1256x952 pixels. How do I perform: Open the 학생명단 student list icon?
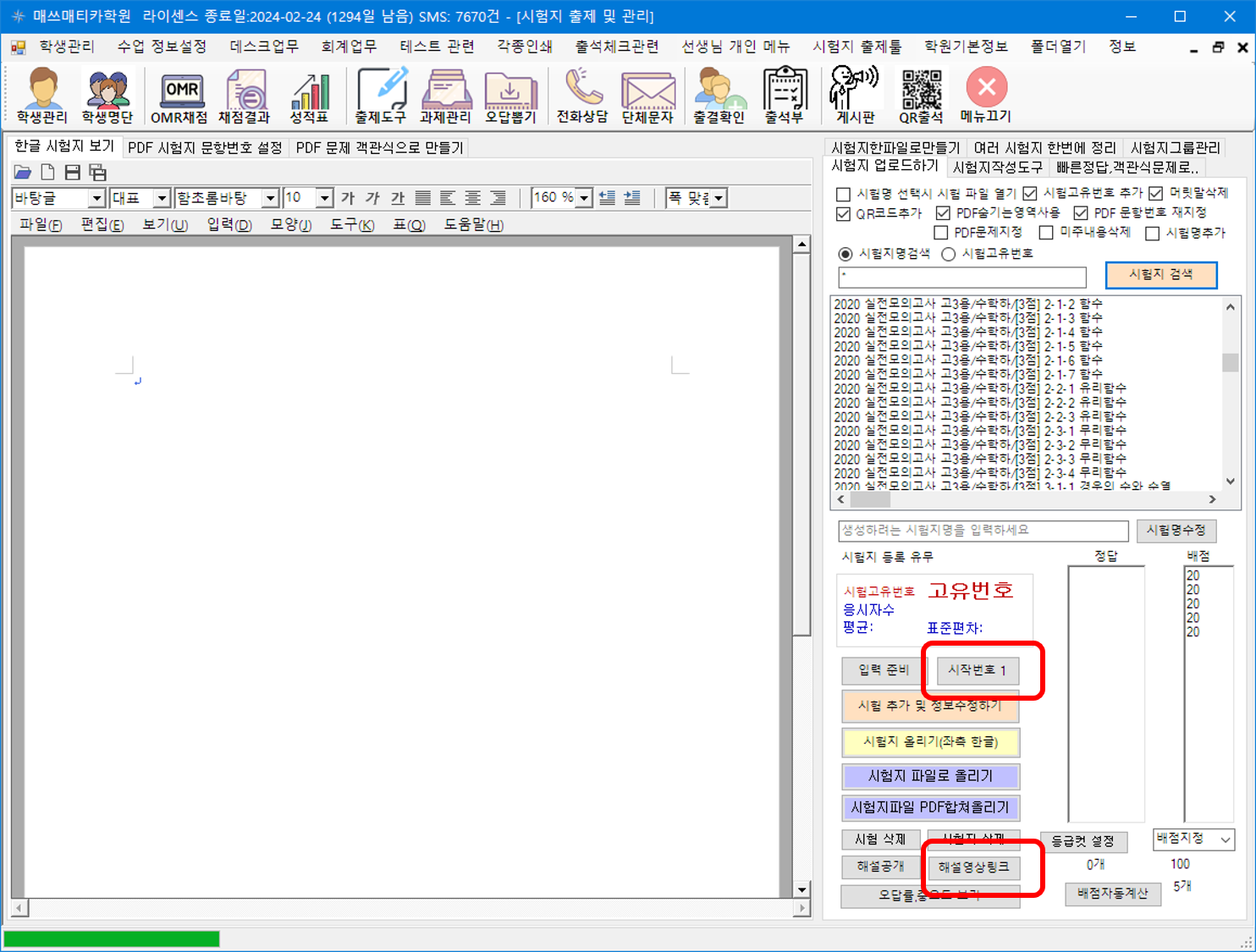(x=107, y=96)
